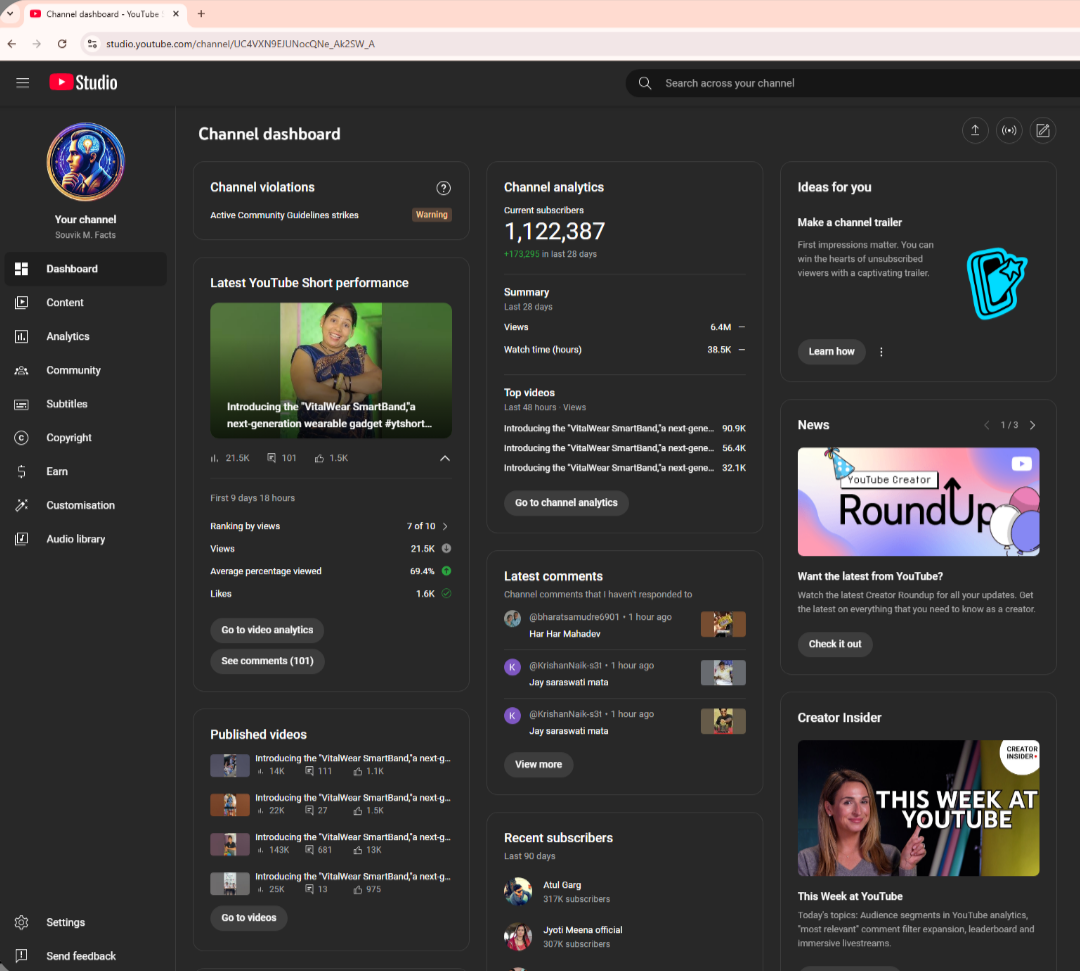Click the site information icon in address bar

point(92,43)
